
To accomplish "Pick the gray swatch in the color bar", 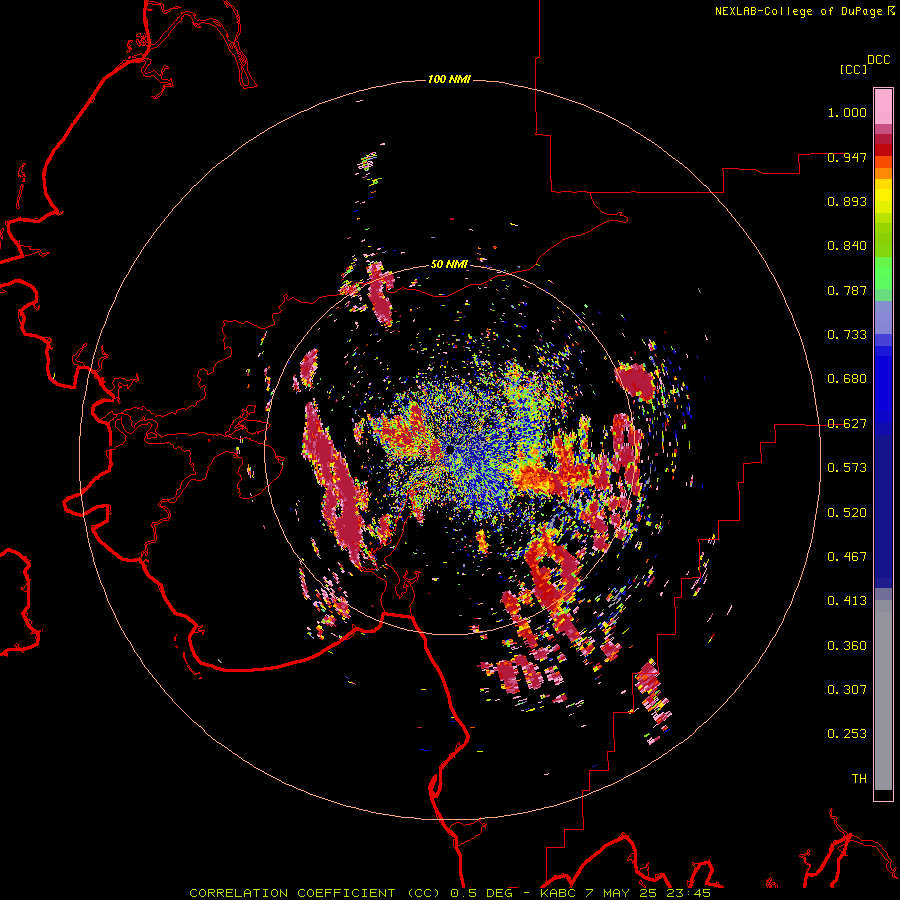I will [883, 695].
